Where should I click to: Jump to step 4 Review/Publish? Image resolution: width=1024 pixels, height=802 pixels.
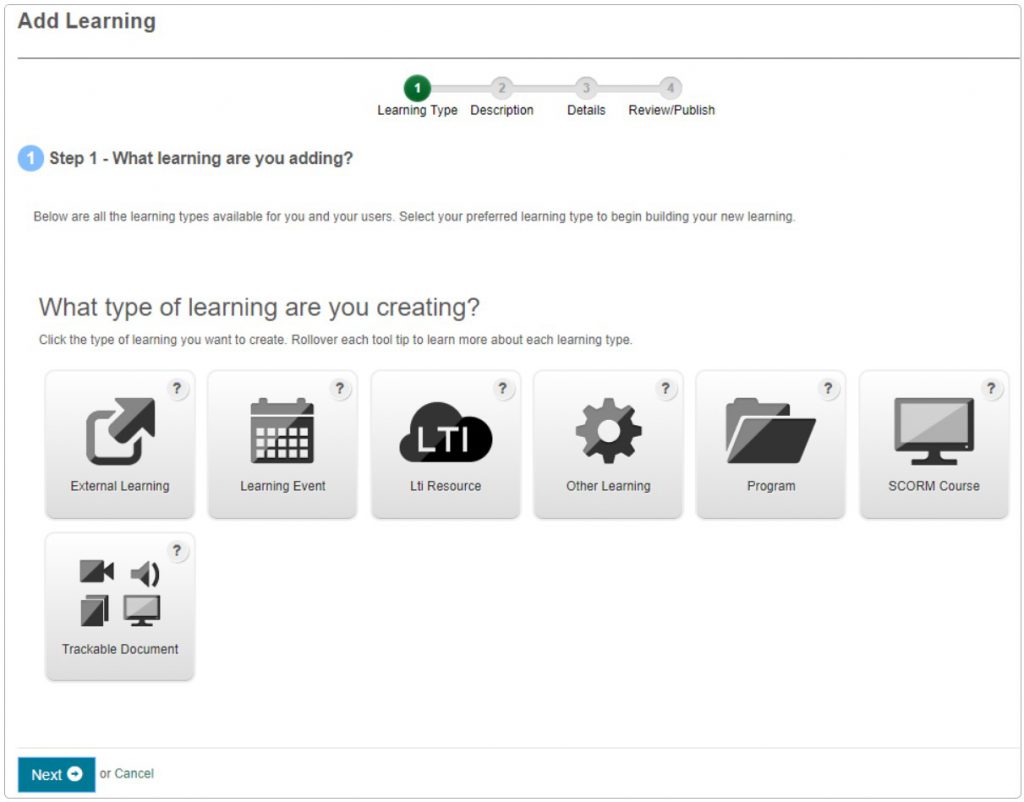click(671, 89)
